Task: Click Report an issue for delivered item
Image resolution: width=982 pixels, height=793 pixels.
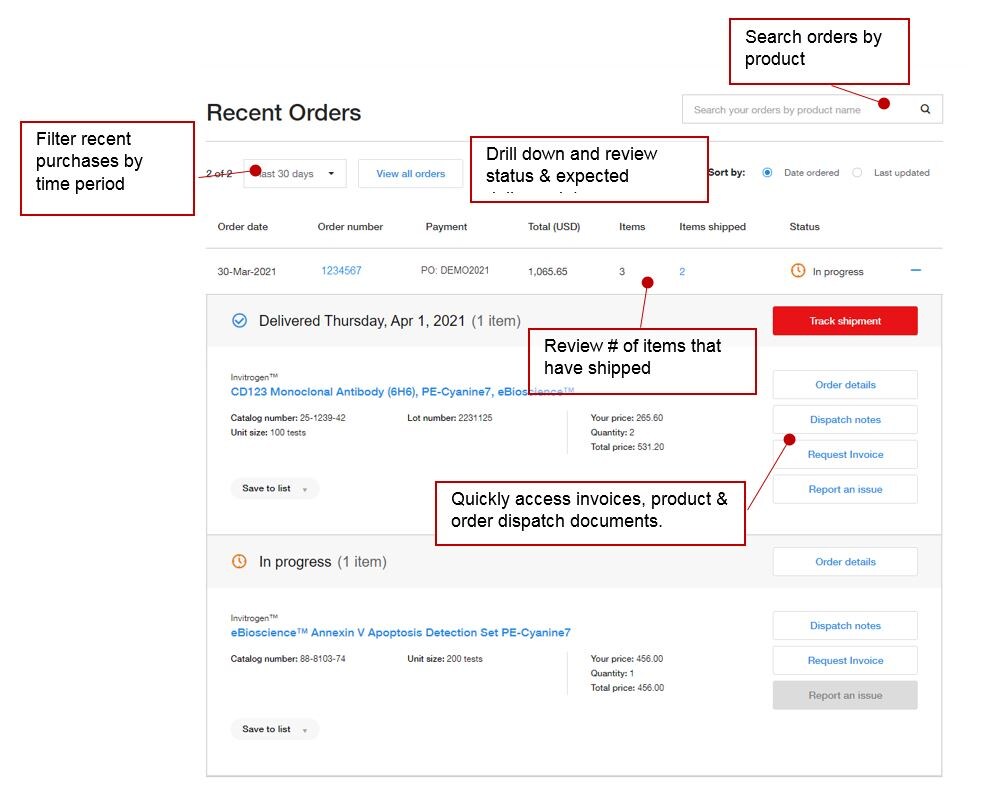Action: coord(844,490)
